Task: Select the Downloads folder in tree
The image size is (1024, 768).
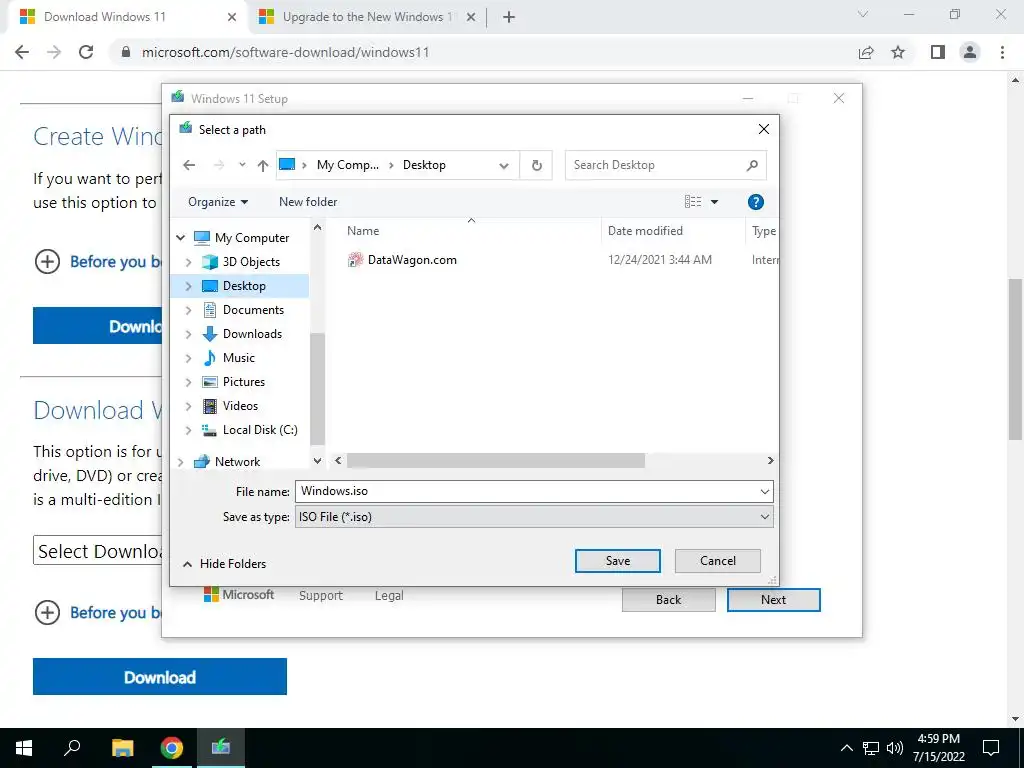Action: pos(252,334)
